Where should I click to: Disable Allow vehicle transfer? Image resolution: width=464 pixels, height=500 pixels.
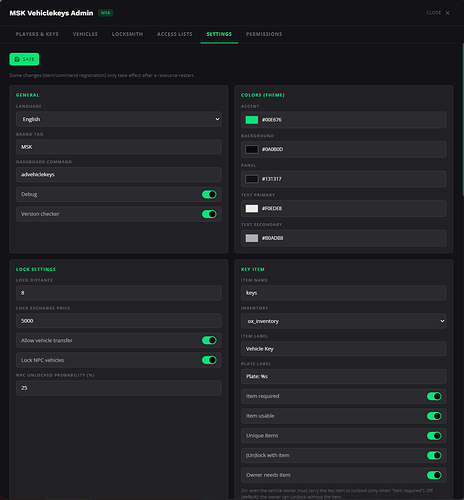[x=209, y=340]
